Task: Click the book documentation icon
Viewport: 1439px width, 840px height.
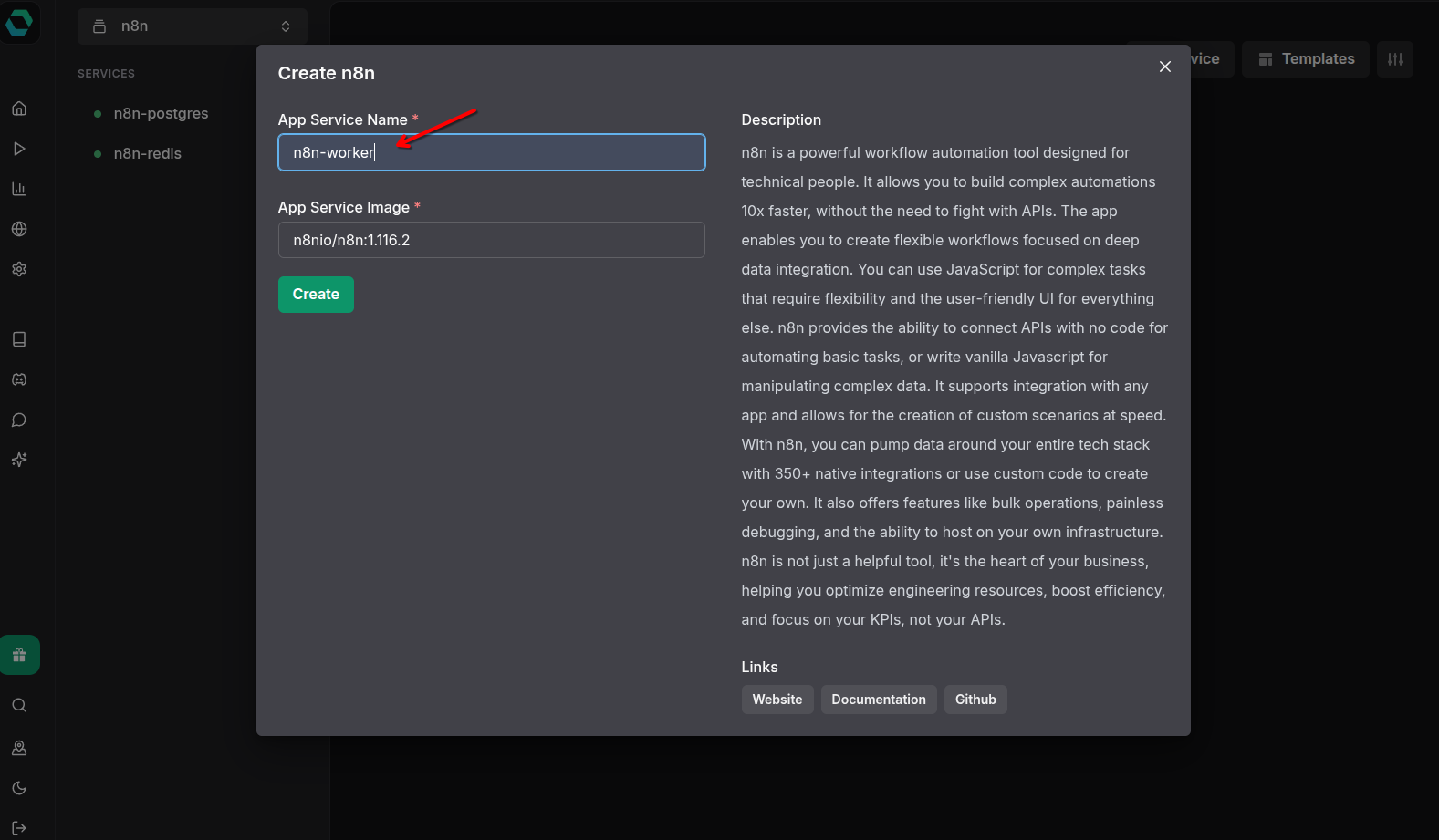Action: pos(19,339)
